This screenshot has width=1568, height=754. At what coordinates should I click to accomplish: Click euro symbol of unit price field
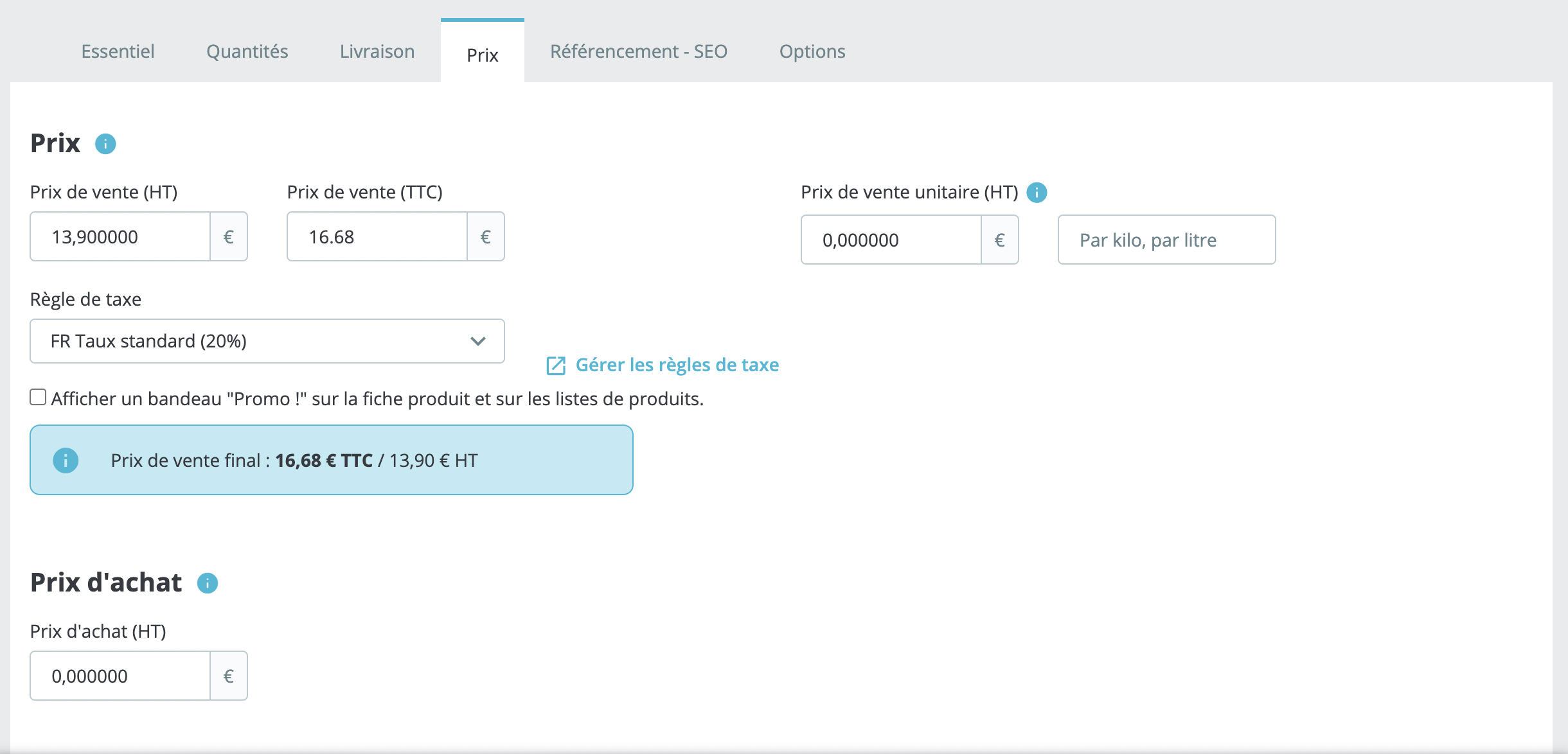pyautogui.click(x=1000, y=240)
